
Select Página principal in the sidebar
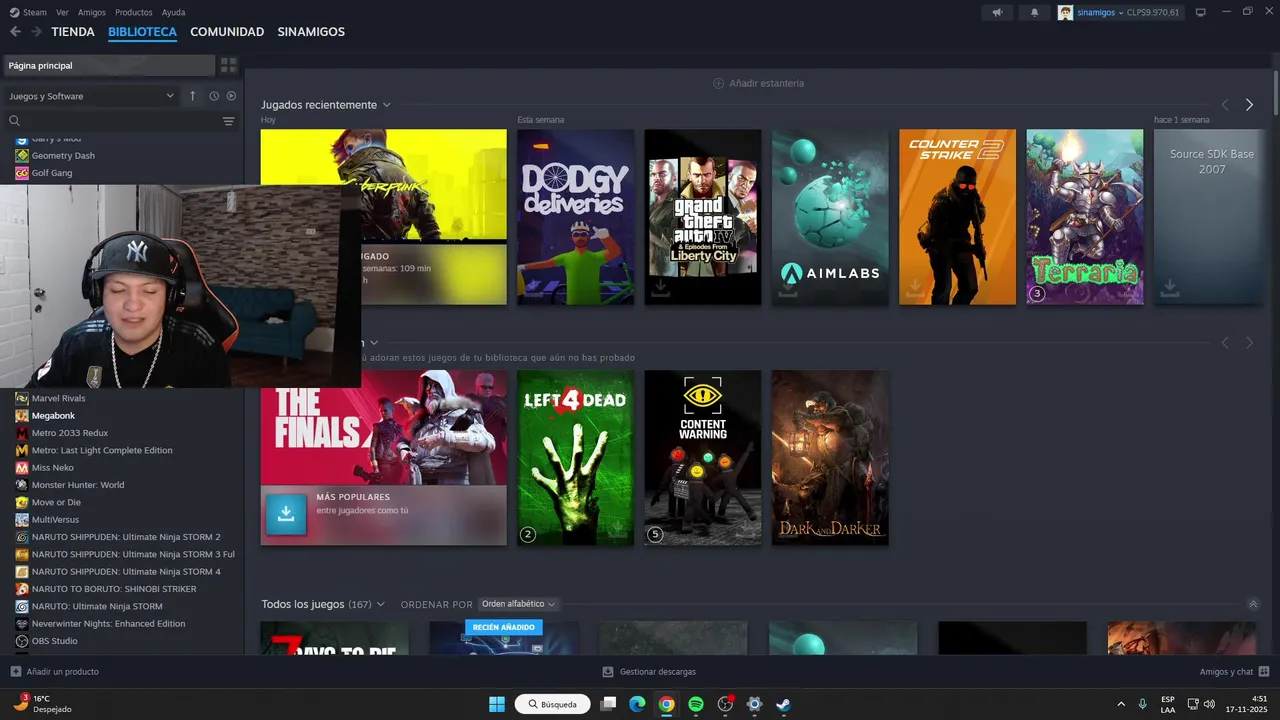109,65
